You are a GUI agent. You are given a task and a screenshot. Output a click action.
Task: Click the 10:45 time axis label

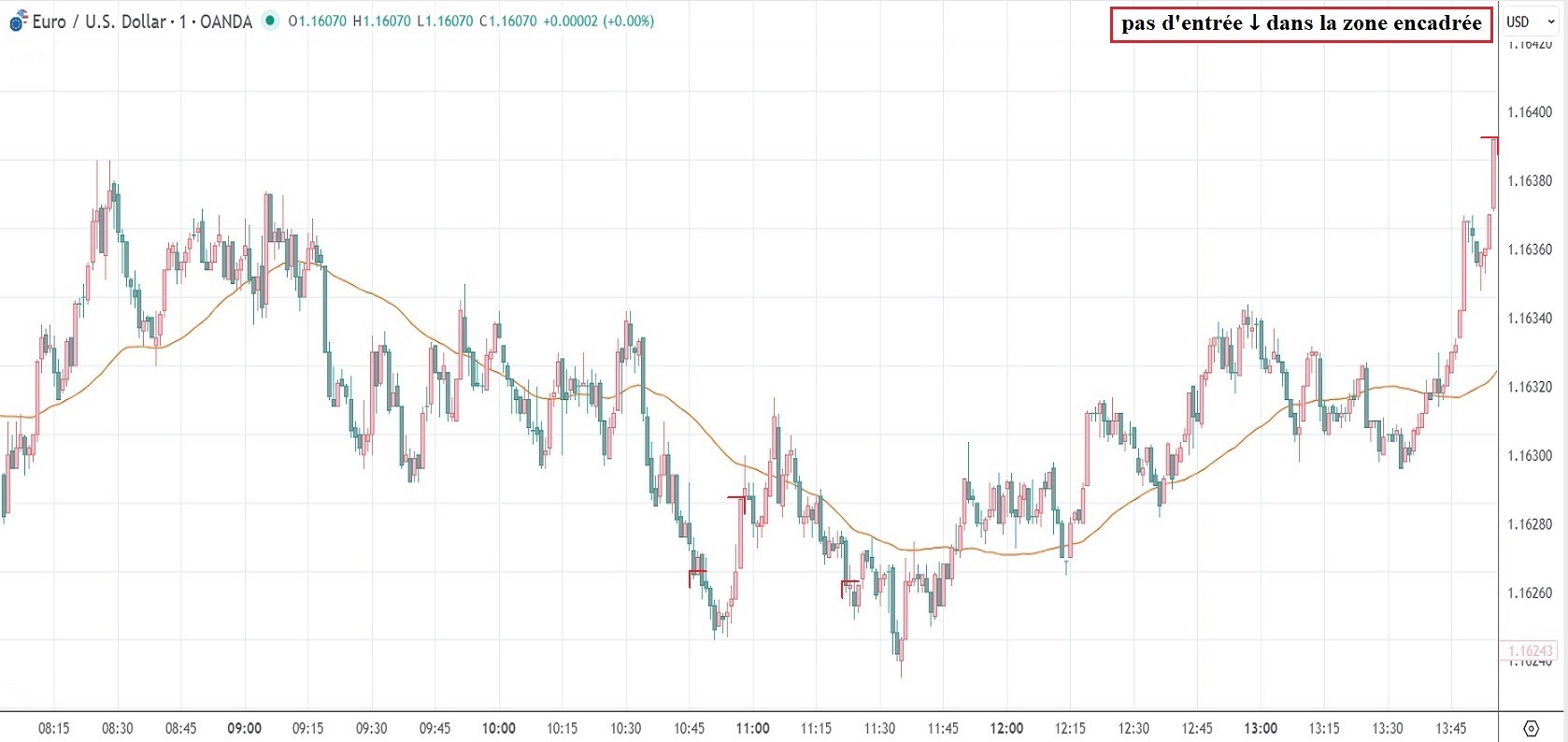pyautogui.click(x=690, y=729)
